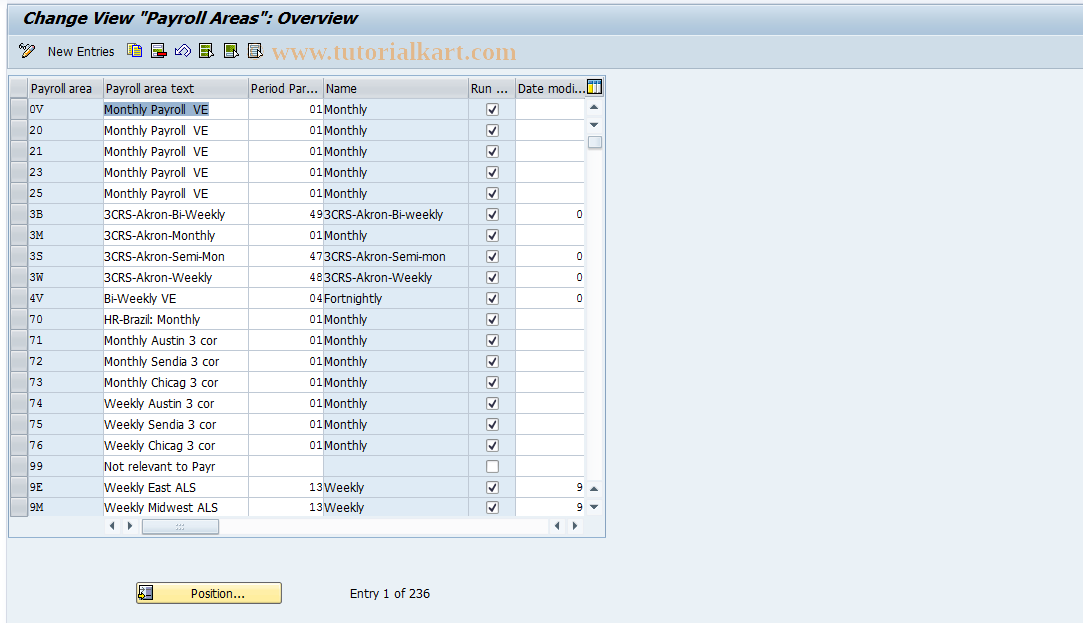Select row selector for payroll area 99
Image resolution: width=1083 pixels, height=623 pixels.
[x=19, y=466]
